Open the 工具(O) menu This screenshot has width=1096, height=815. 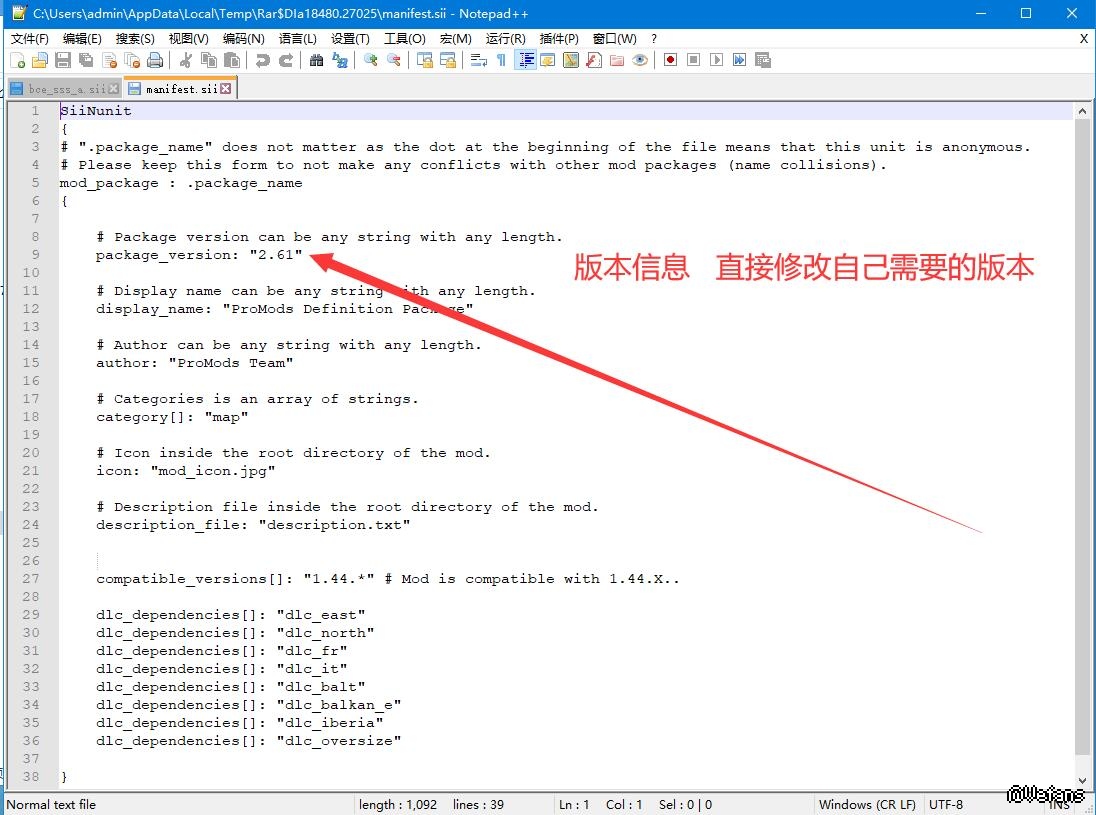pos(405,38)
